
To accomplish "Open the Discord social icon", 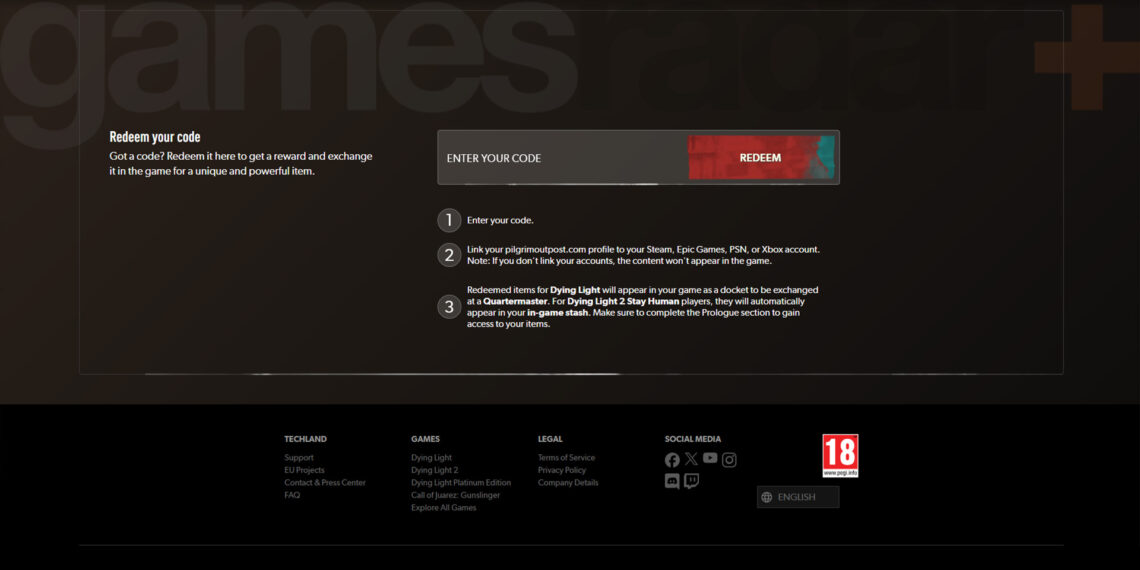I will pyautogui.click(x=672, y=481).
